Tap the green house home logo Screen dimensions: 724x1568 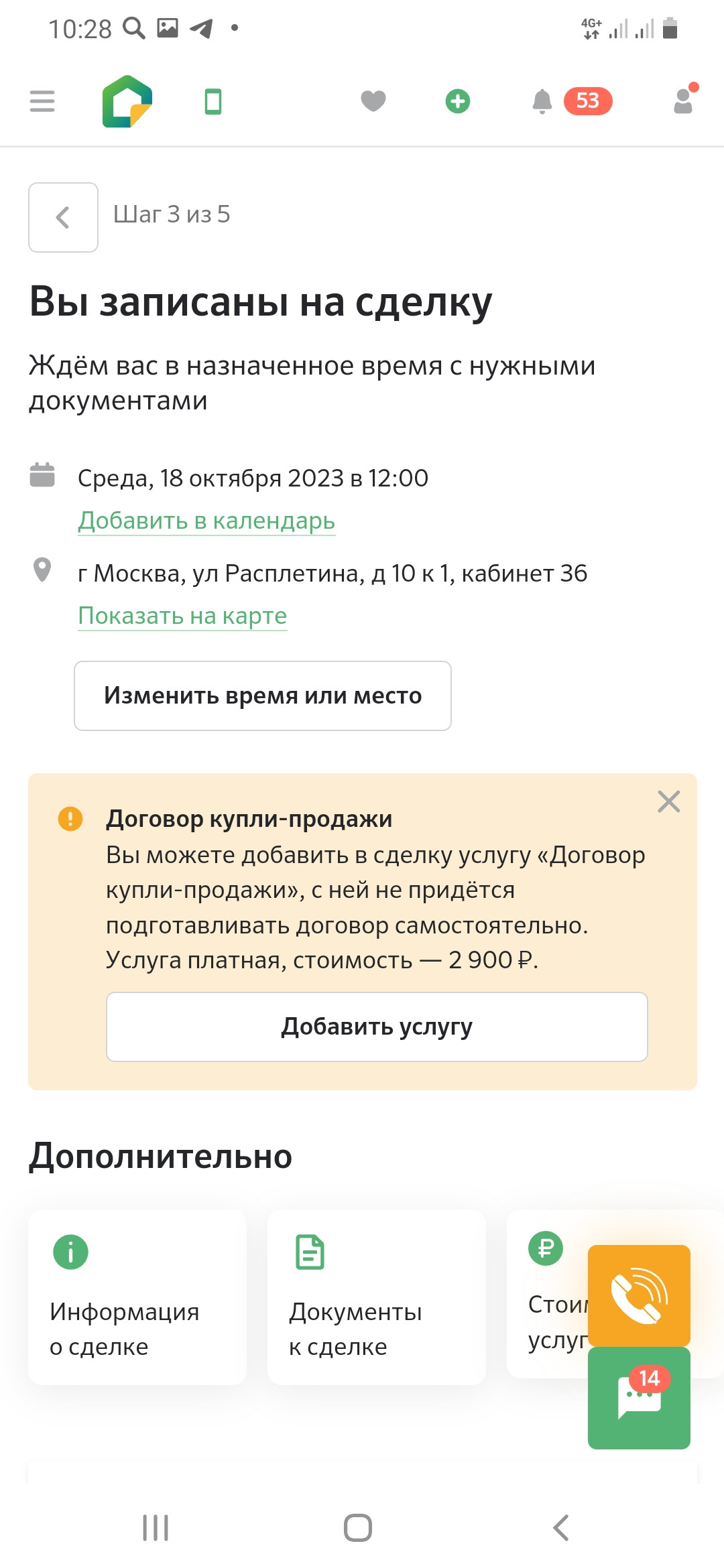click(127, 101)
